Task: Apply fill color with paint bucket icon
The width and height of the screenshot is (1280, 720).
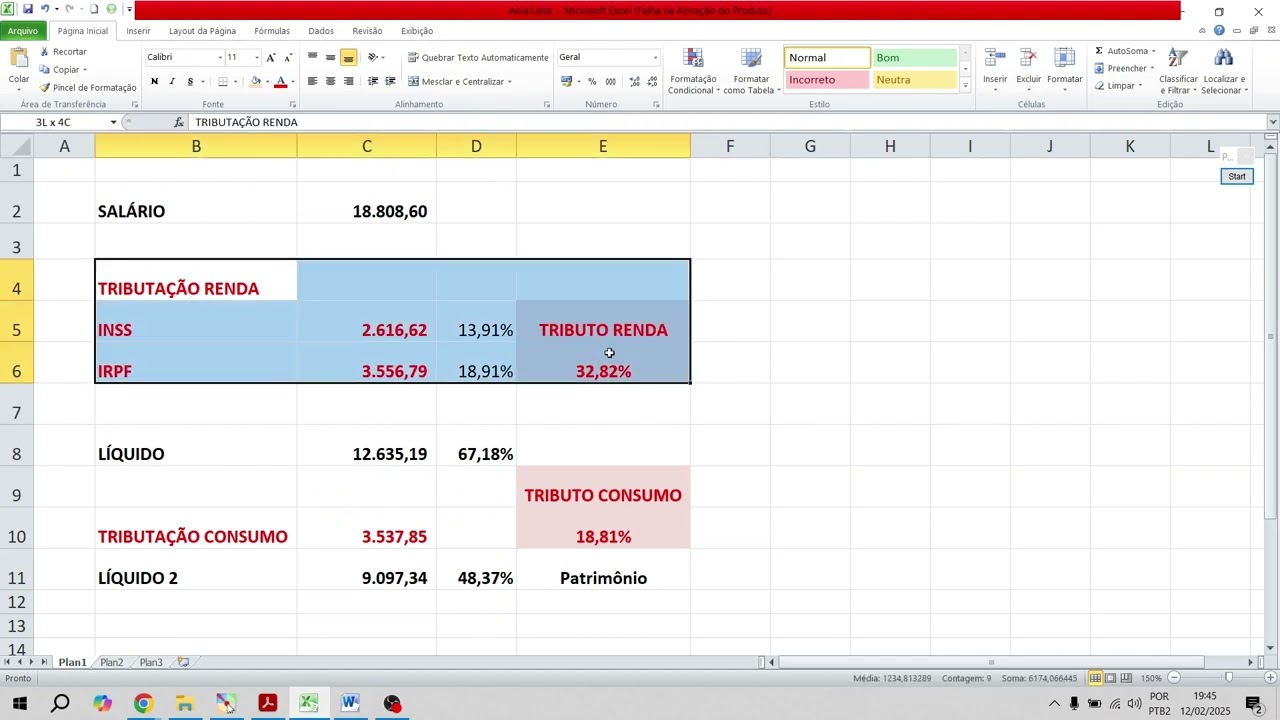Action: click(x=256, y=81)
